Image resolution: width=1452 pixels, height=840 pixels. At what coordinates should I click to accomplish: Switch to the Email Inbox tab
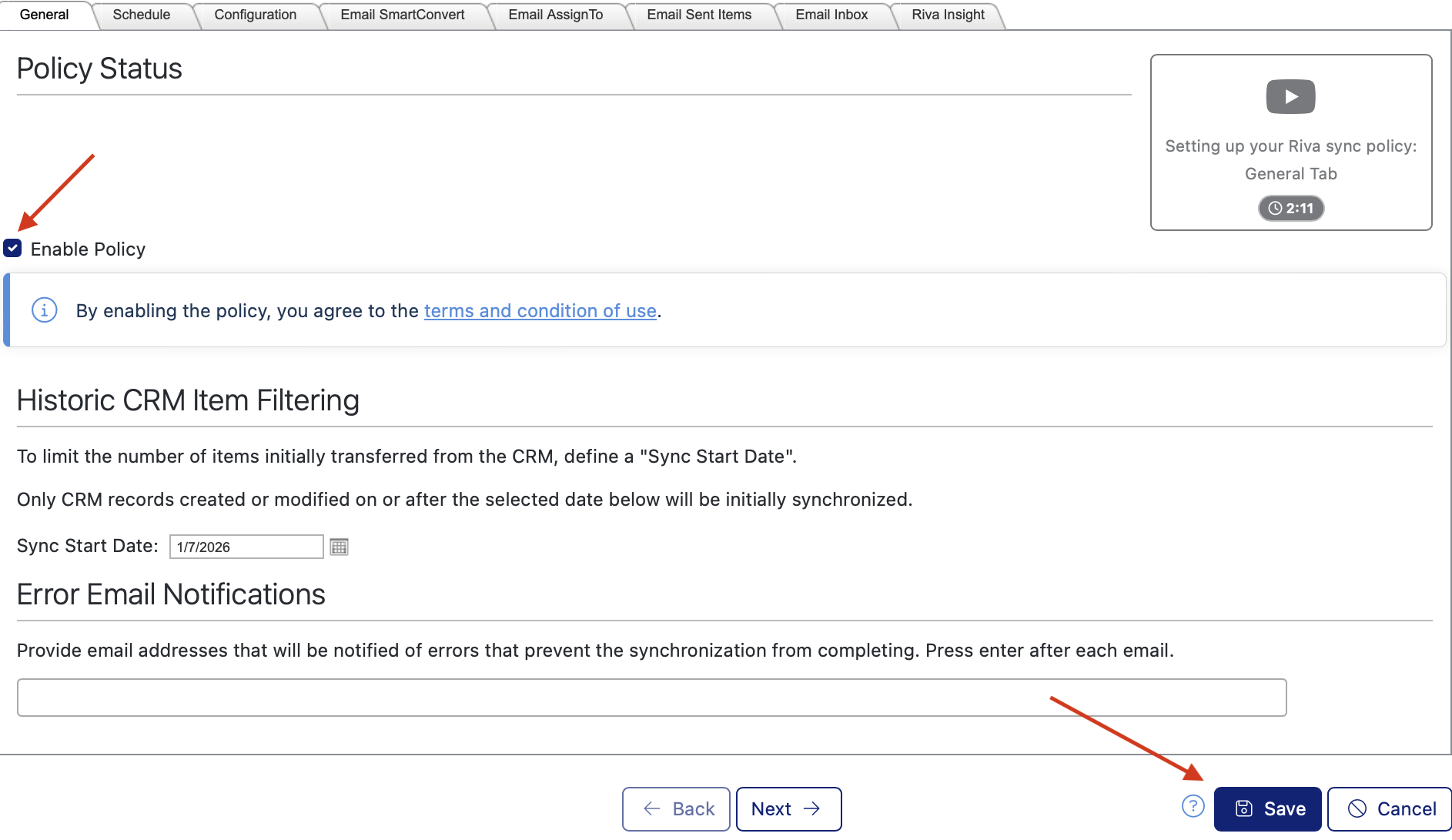click(x=831, y=15)
